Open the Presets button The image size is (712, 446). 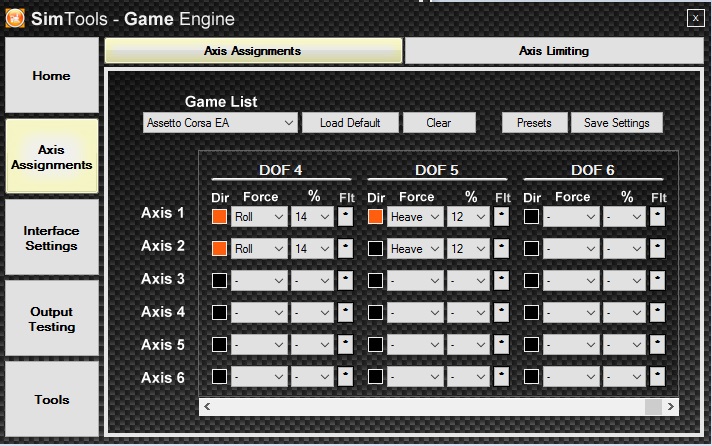pyautogui.click(x=534, y=123)
